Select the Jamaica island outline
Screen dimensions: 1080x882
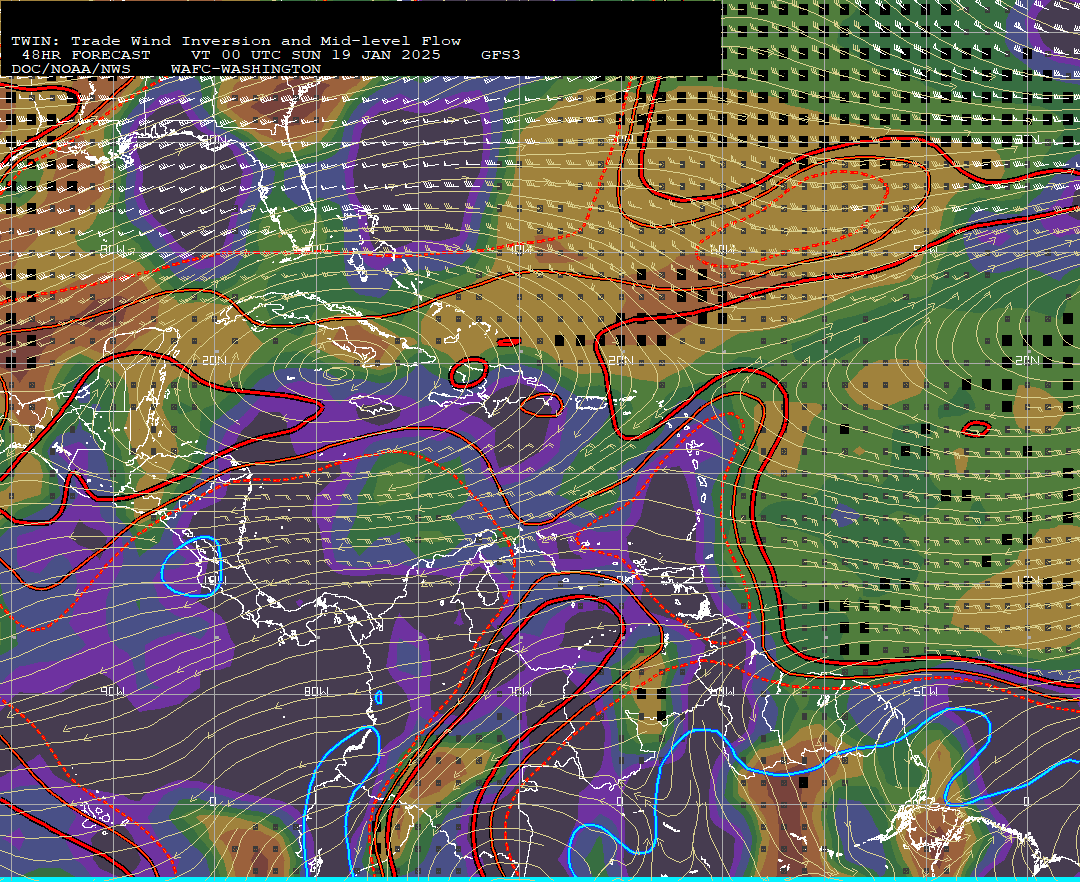(372, 403)
